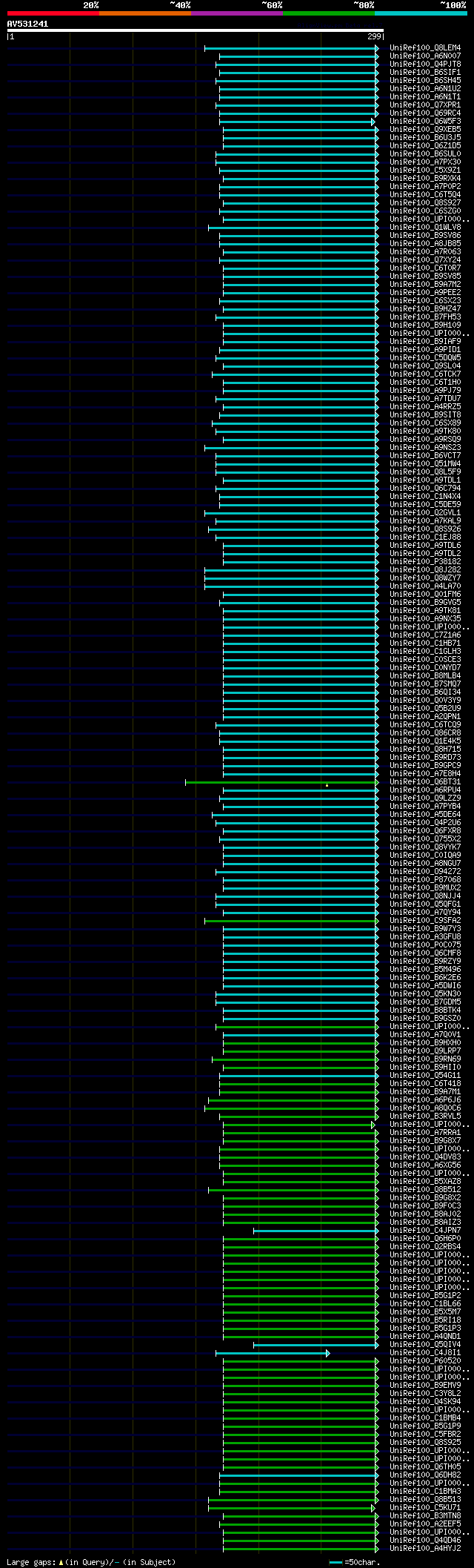Click the UniRef100_Q6BT31 label
474x1568 pixels.
[x=425, y=782]
